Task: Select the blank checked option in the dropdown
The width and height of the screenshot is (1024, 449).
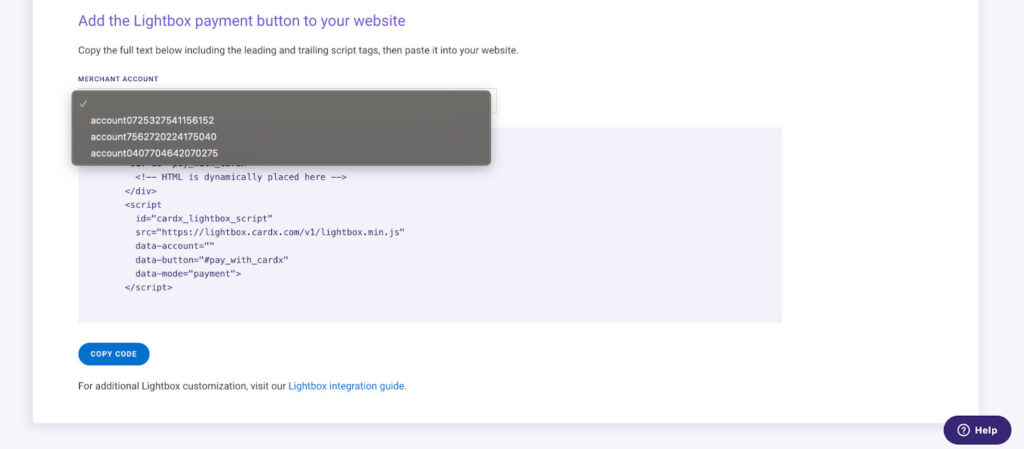Action: (280, 103)
